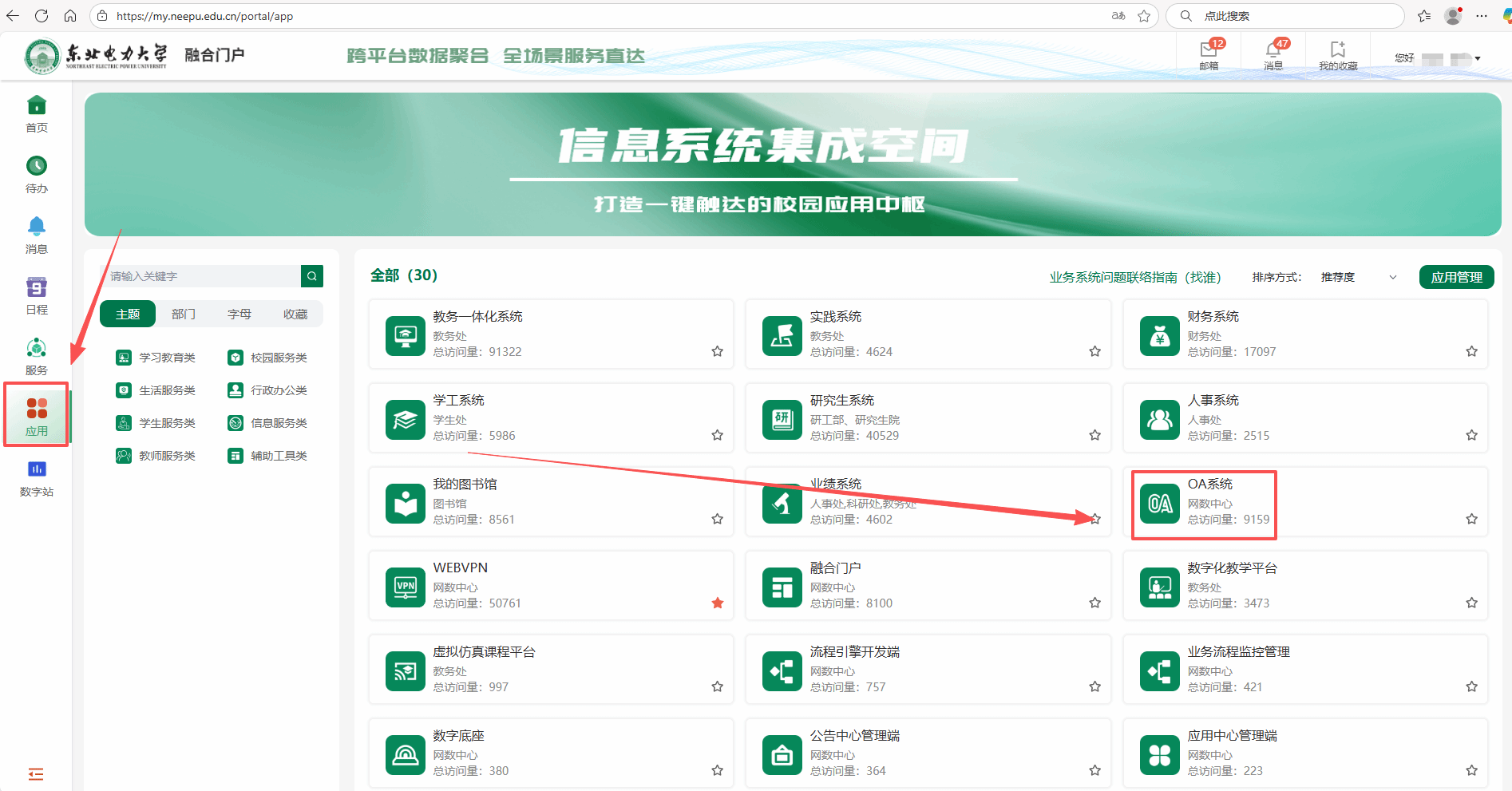Click the 应用管理 button

point(1456,277)
